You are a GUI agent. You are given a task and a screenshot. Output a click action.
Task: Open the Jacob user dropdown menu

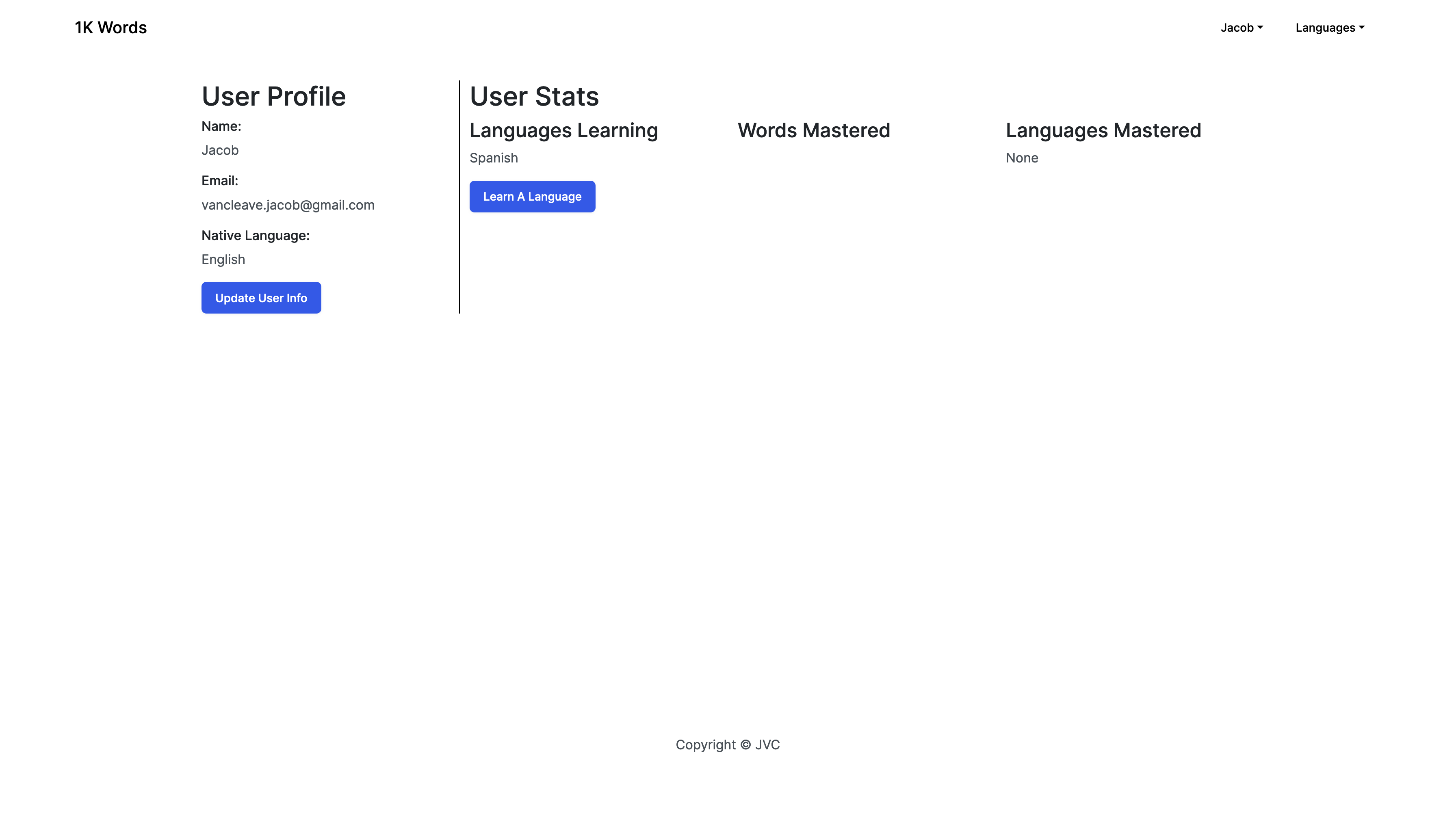click(1241, 28)
